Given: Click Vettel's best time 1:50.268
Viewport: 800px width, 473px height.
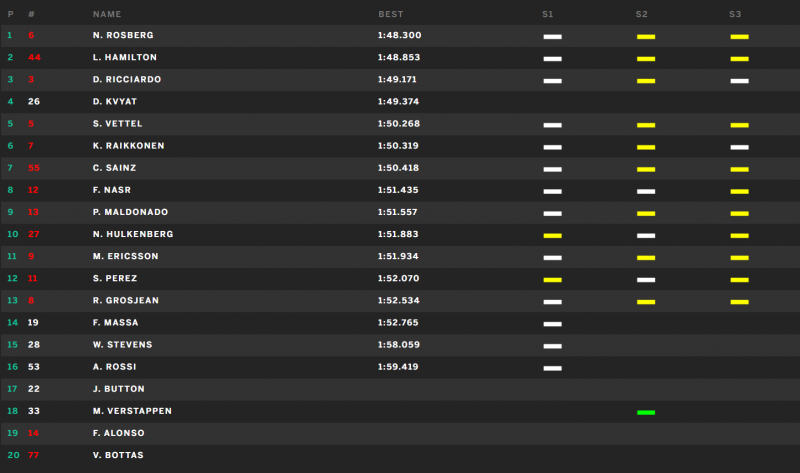Looking at the screenshot, I should coord(399,123).
